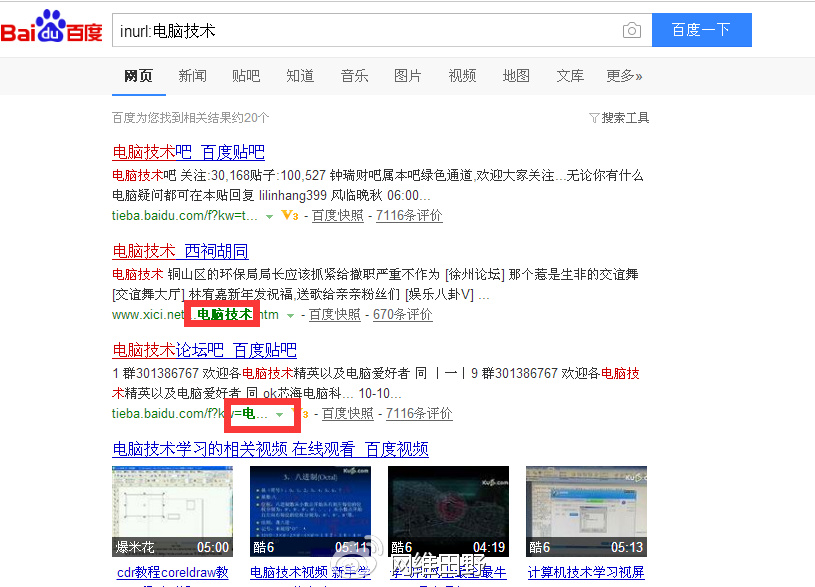
Task: Play the 酷6 04:19 video thumbnail
Action: click(449, 512)
